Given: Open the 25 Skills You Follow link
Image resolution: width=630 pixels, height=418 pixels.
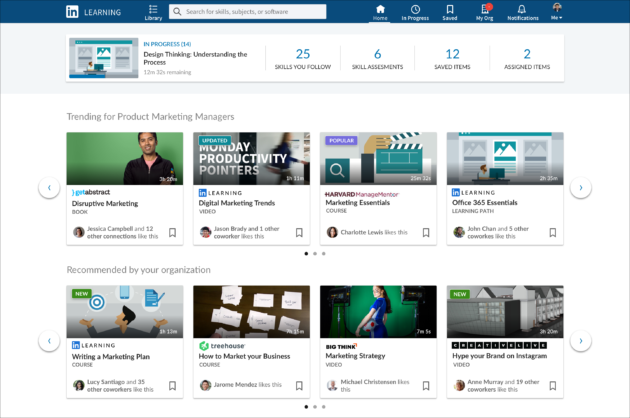Looking at the screenshot, I should click(303, 59).
